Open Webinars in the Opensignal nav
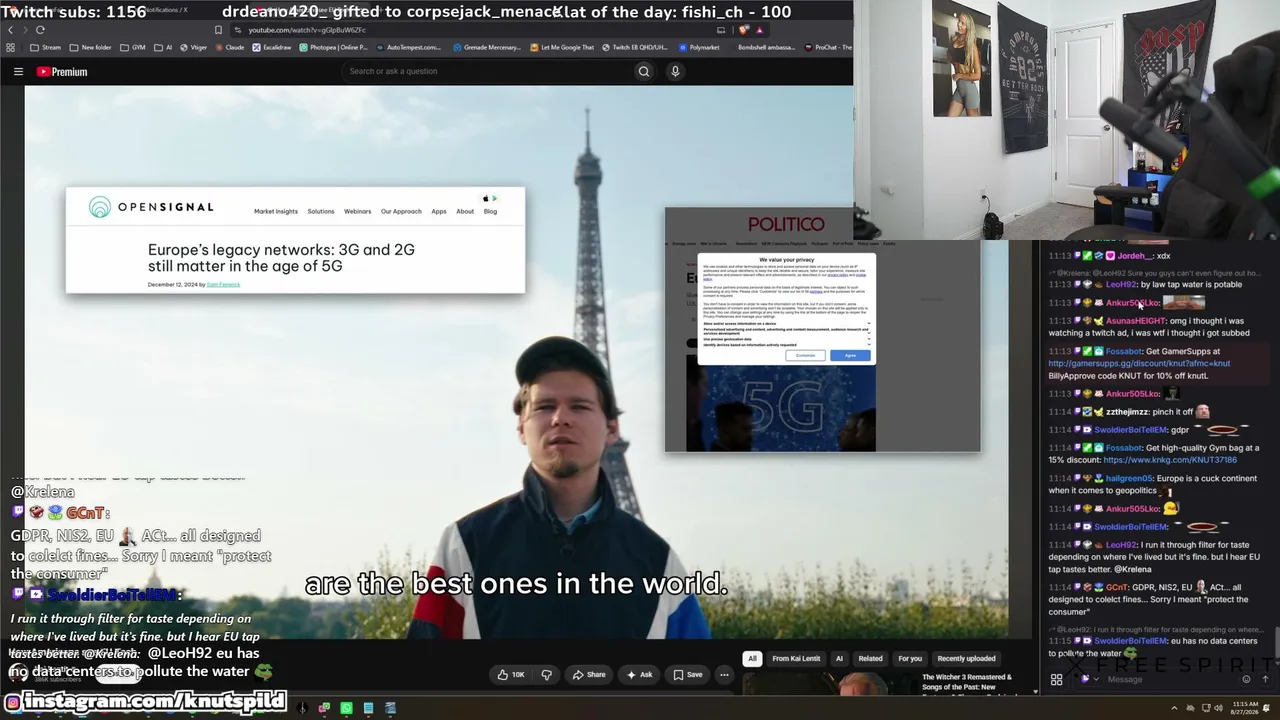This screenshot has height=720, width=1280. [357, 211]
